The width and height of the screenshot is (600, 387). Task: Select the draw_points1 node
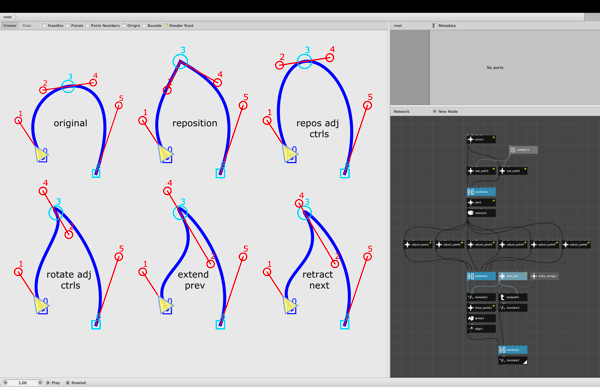coord(481,307)
